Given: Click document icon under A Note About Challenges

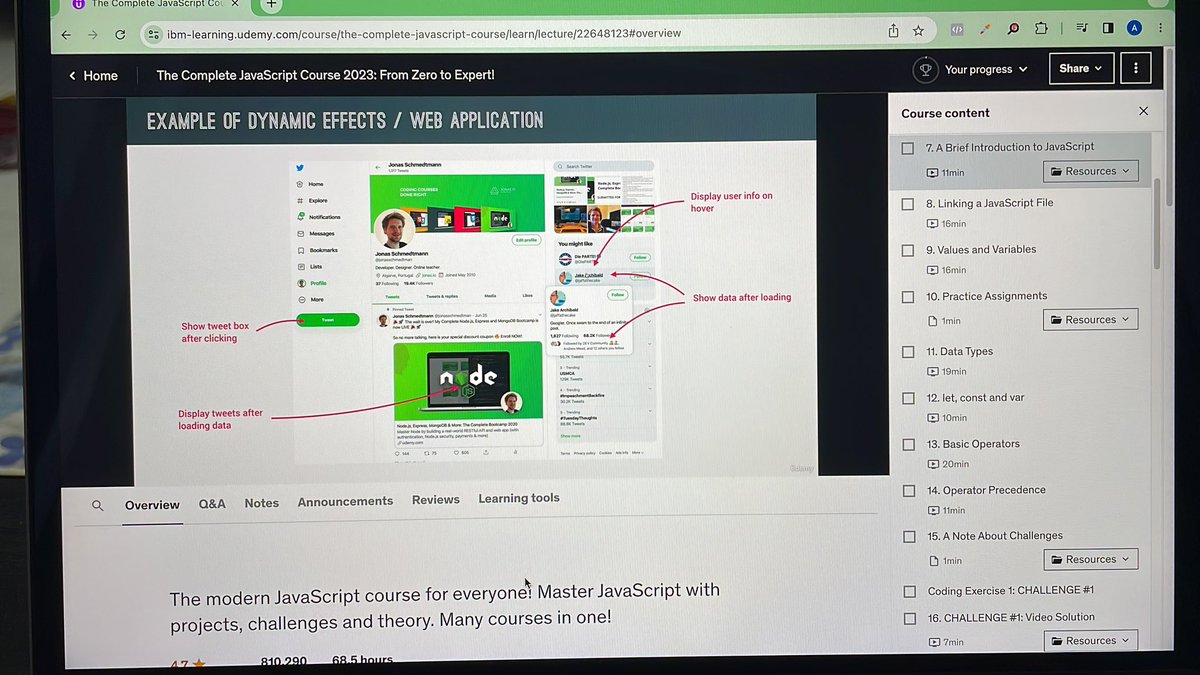Looking at the screenshot, I should pos(932,561).
